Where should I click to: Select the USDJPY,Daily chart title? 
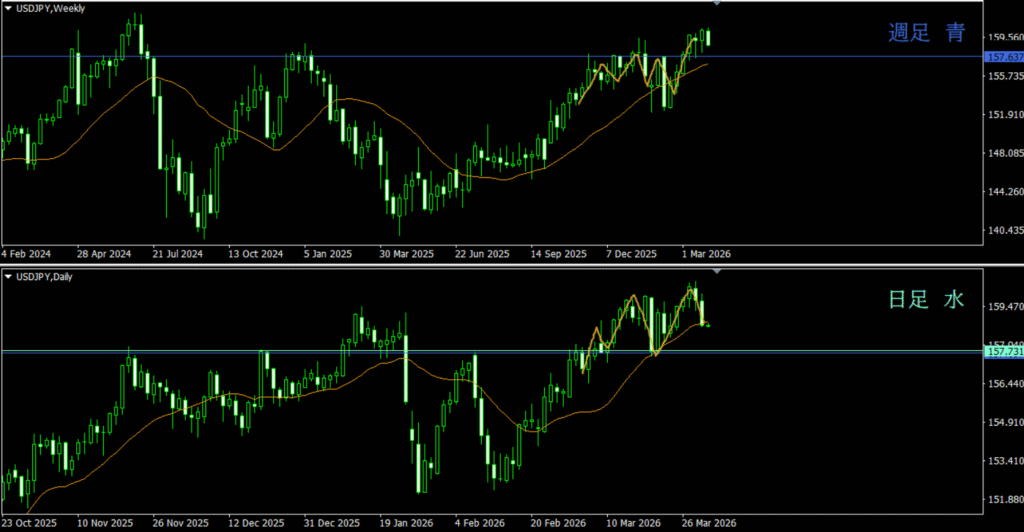coord(46,275)
